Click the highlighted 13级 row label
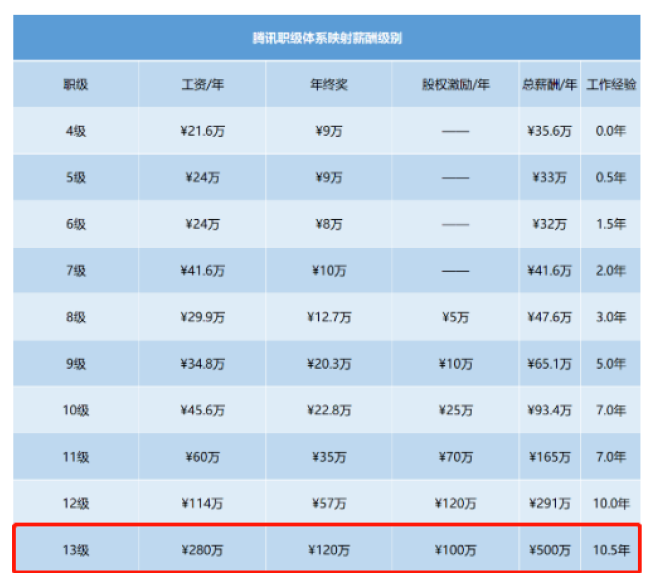This screenshot has height=573, width=653. click(76, 549)
